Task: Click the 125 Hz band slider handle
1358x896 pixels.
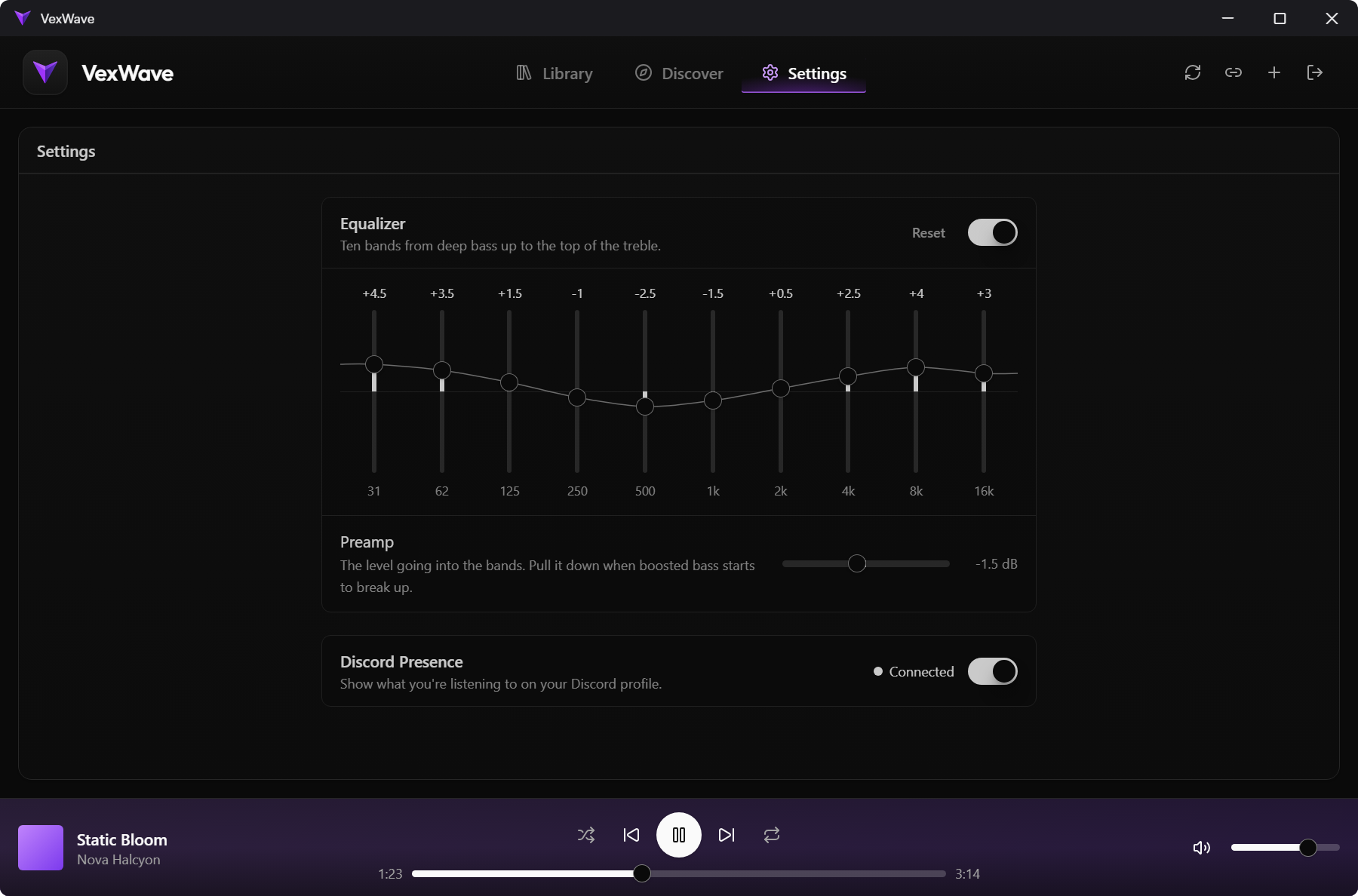Action: [x=509, y=382]
